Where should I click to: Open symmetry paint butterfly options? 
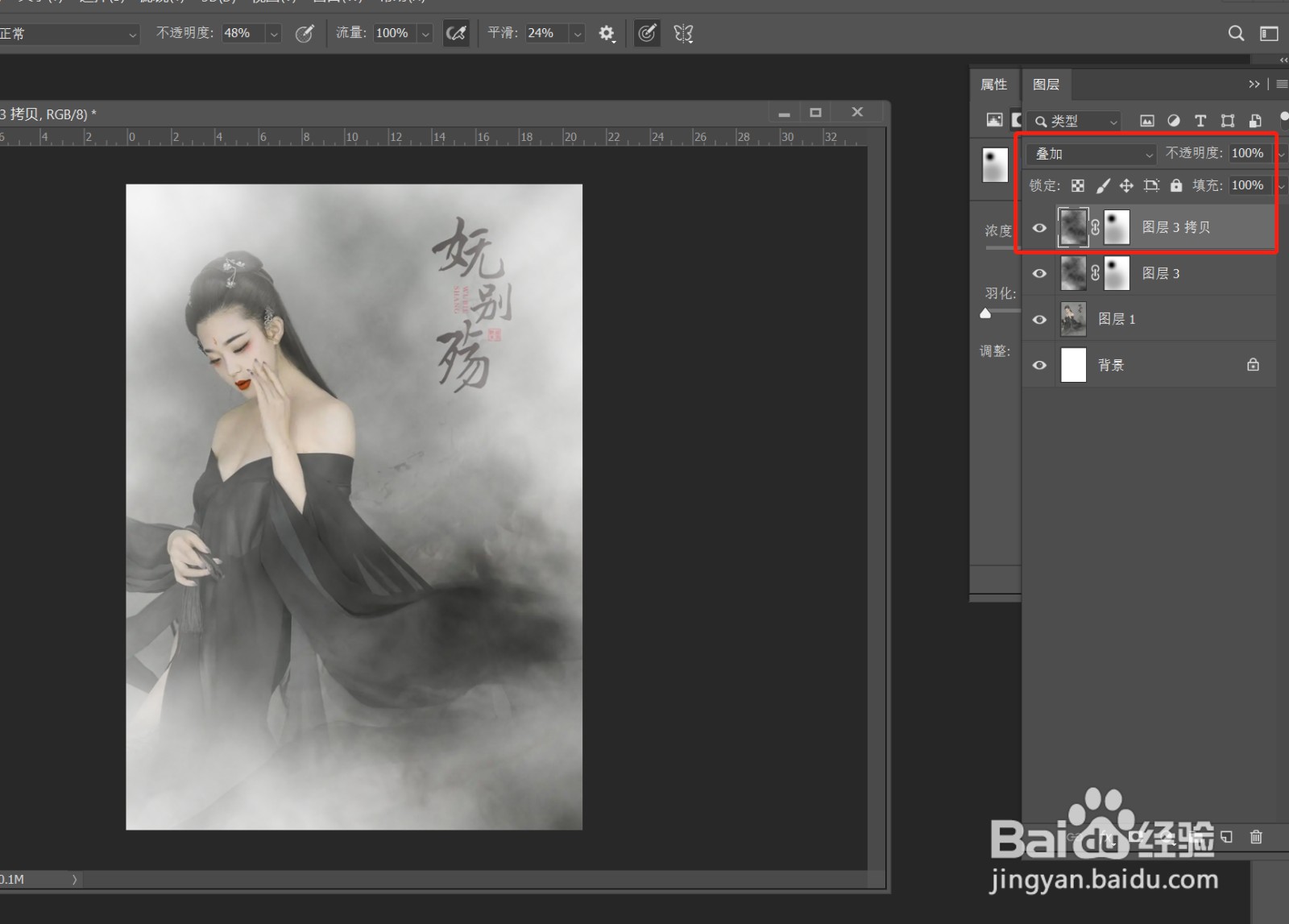(x=683, y=34)
